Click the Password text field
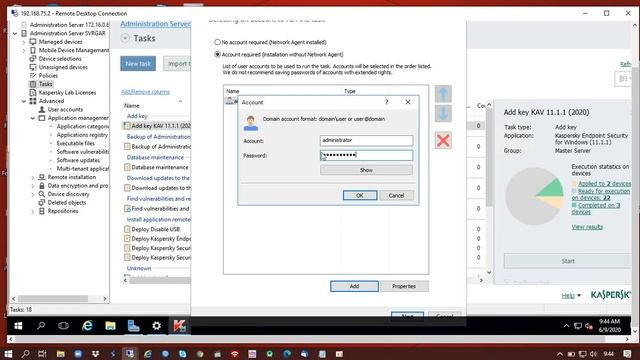640x360 pixels. (366, 155)
